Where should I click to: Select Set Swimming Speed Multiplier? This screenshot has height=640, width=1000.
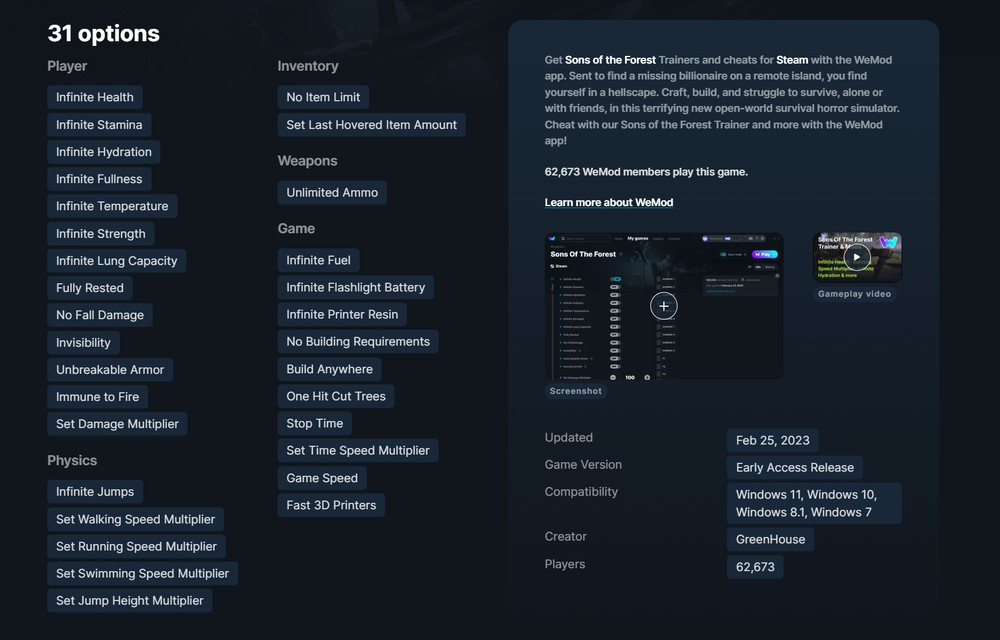coord(142,573)
